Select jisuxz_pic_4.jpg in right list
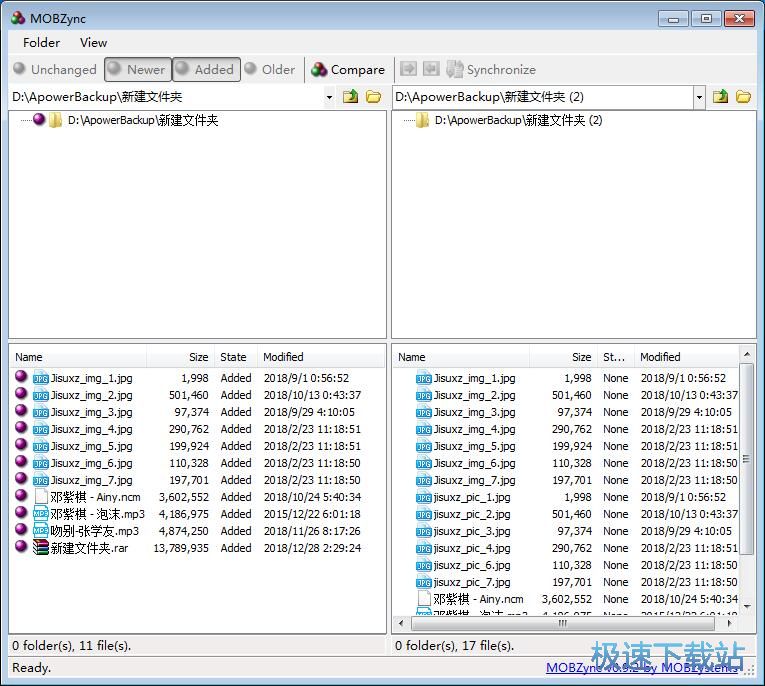 point(472,548)
